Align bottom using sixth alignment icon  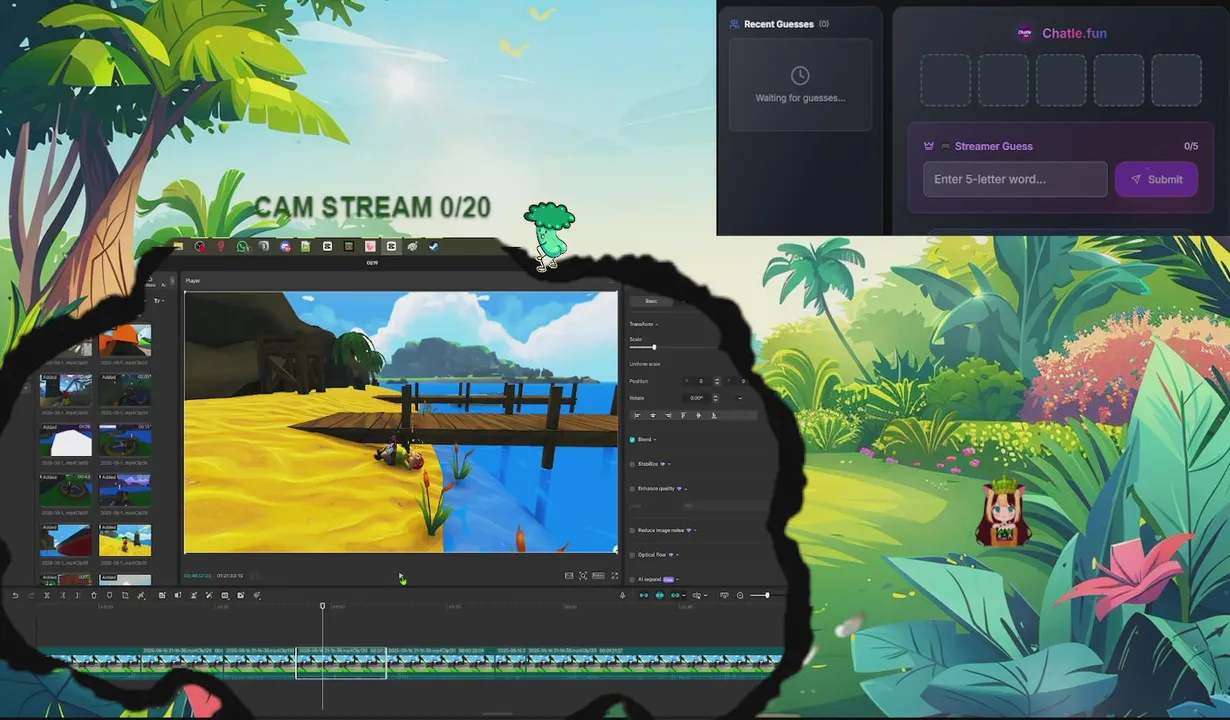tap(714, 415)
